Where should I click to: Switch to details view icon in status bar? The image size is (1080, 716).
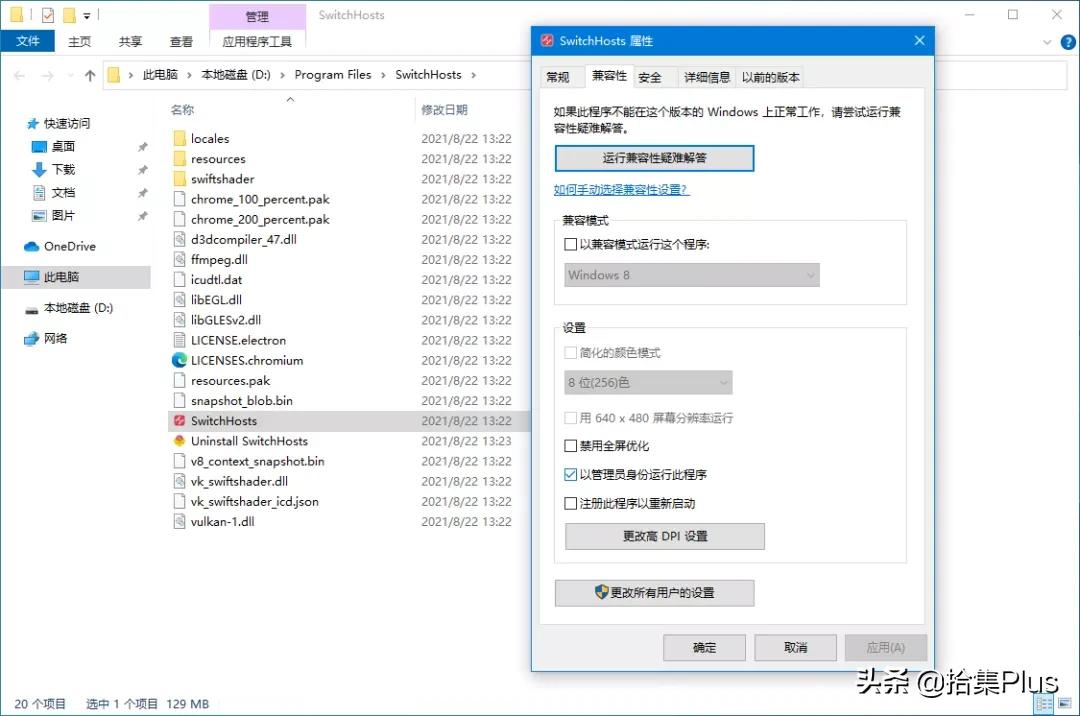coord(1044,704)
